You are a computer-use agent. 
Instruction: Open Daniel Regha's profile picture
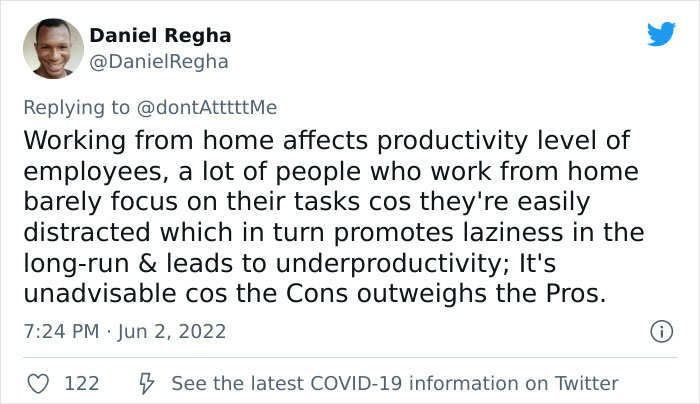(x=52, y=49)
